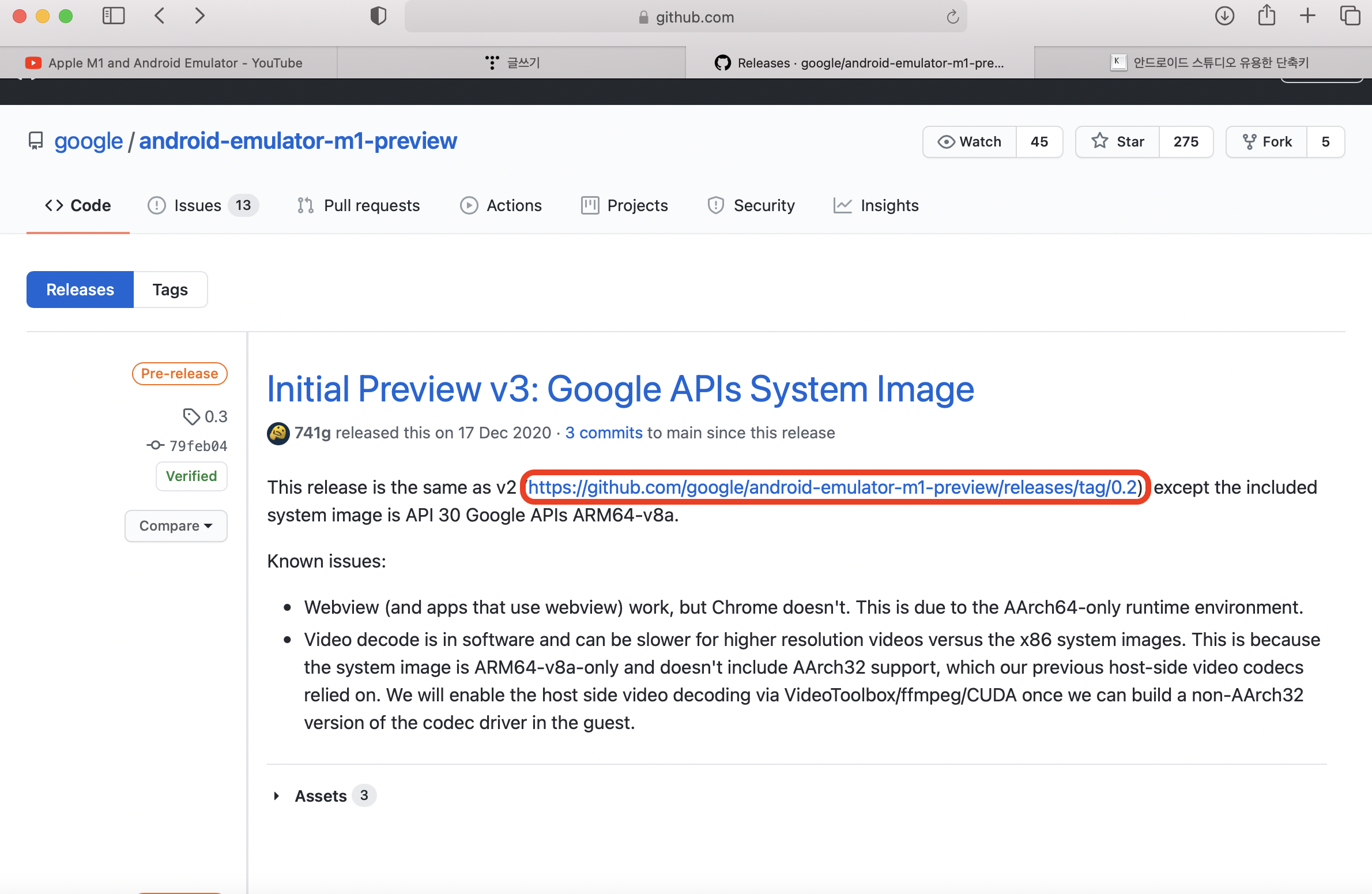1372x894 pixels.
Task: Open the Issues tab
Action: pyautogui.click(x=197, y=206)
